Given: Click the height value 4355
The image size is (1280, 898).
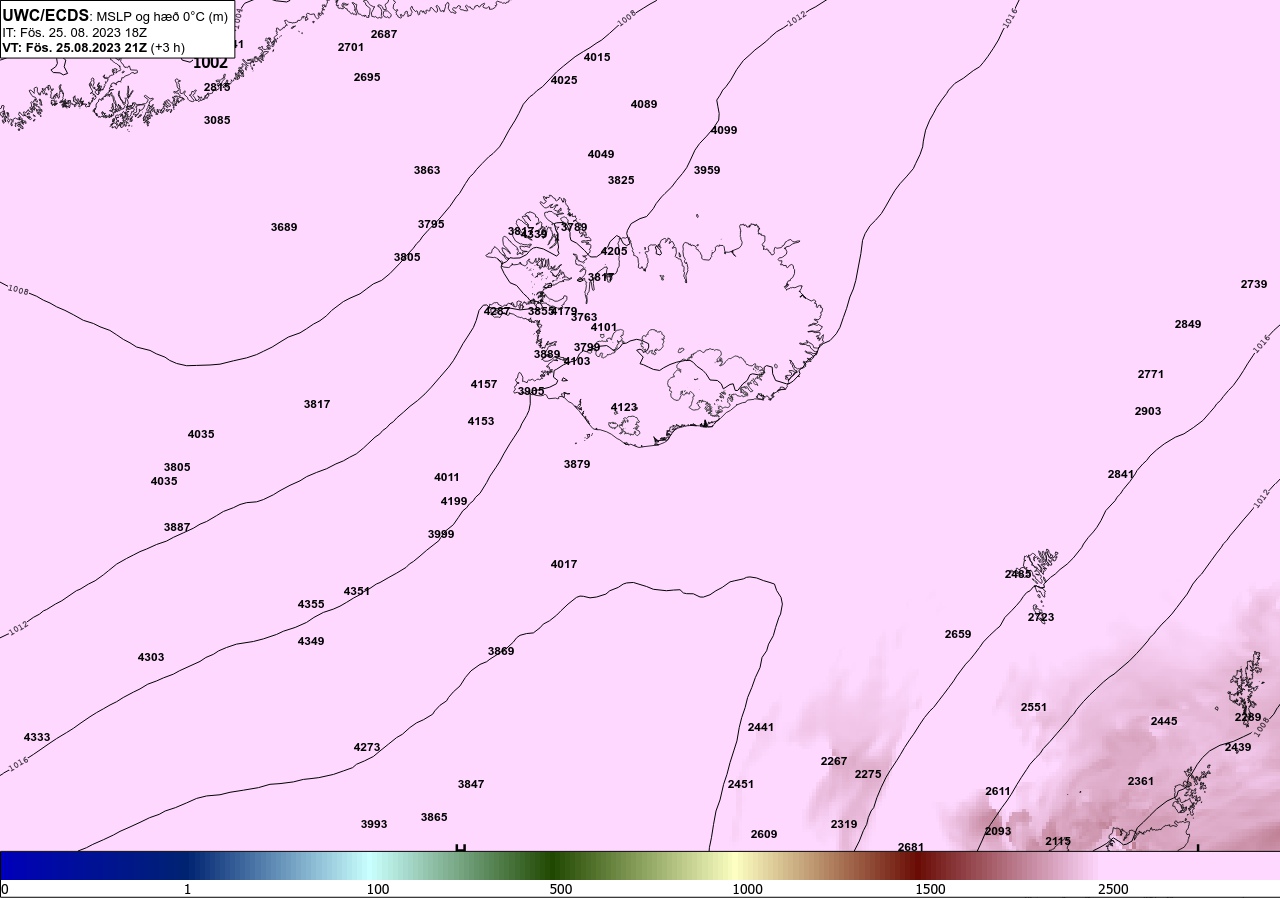Looking at the screenshot, I should 311,604.
